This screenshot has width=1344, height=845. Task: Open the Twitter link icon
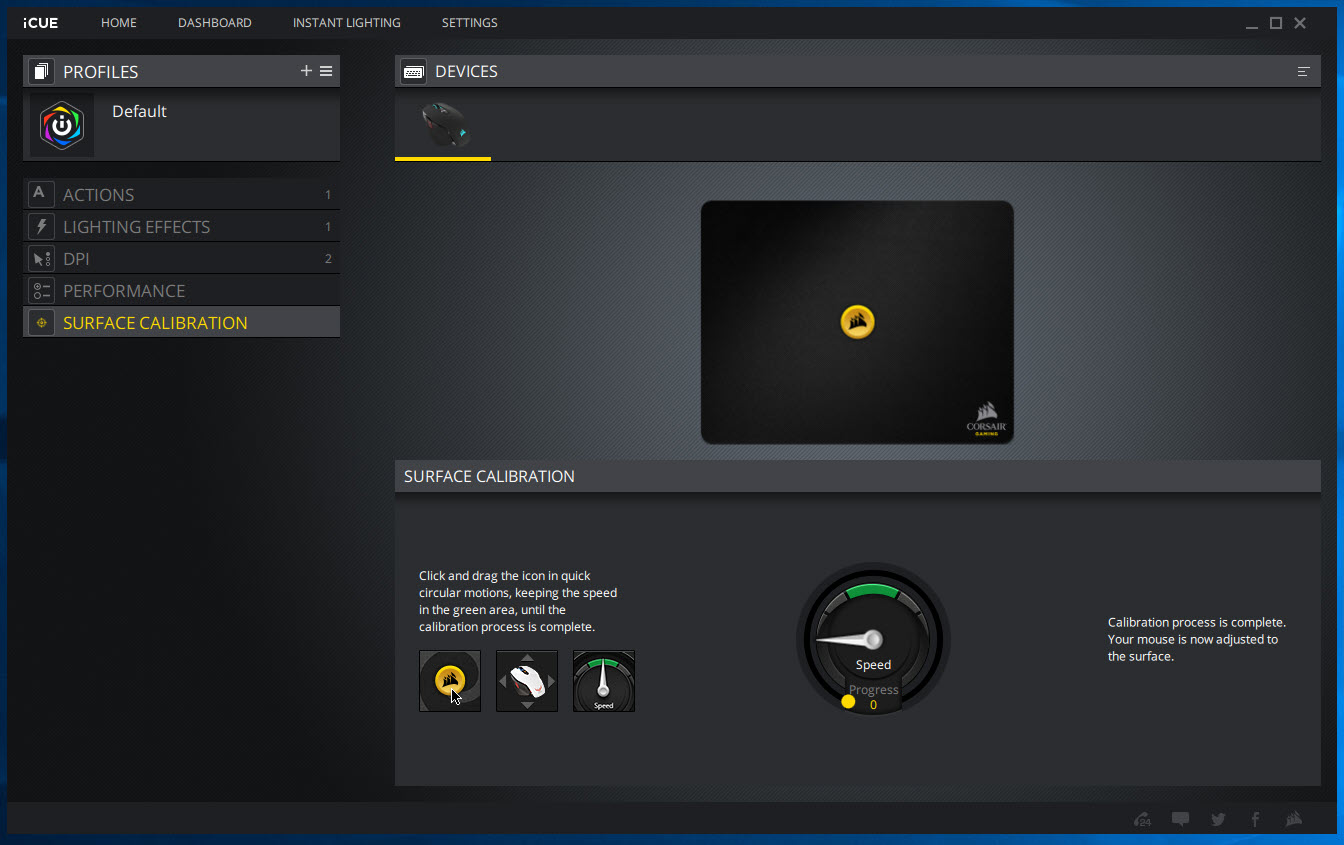tap(1218, 819)
